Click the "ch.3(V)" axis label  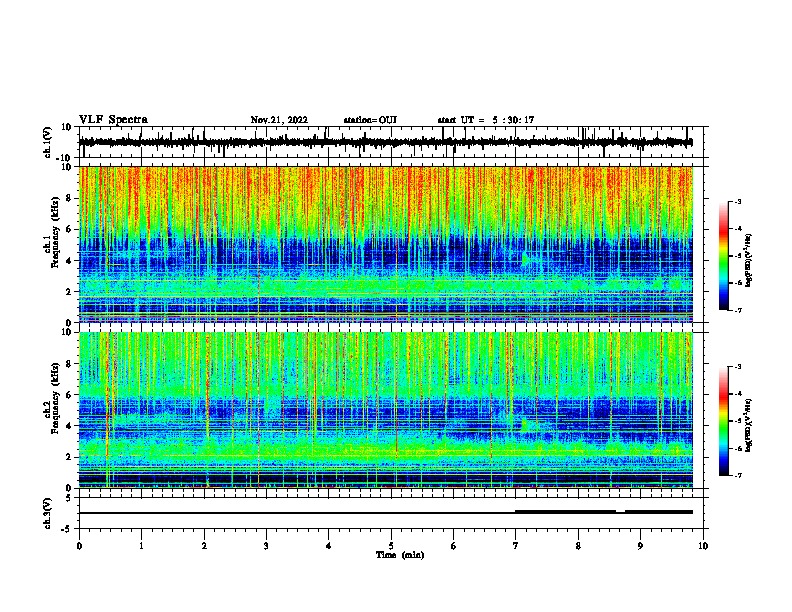47,513
